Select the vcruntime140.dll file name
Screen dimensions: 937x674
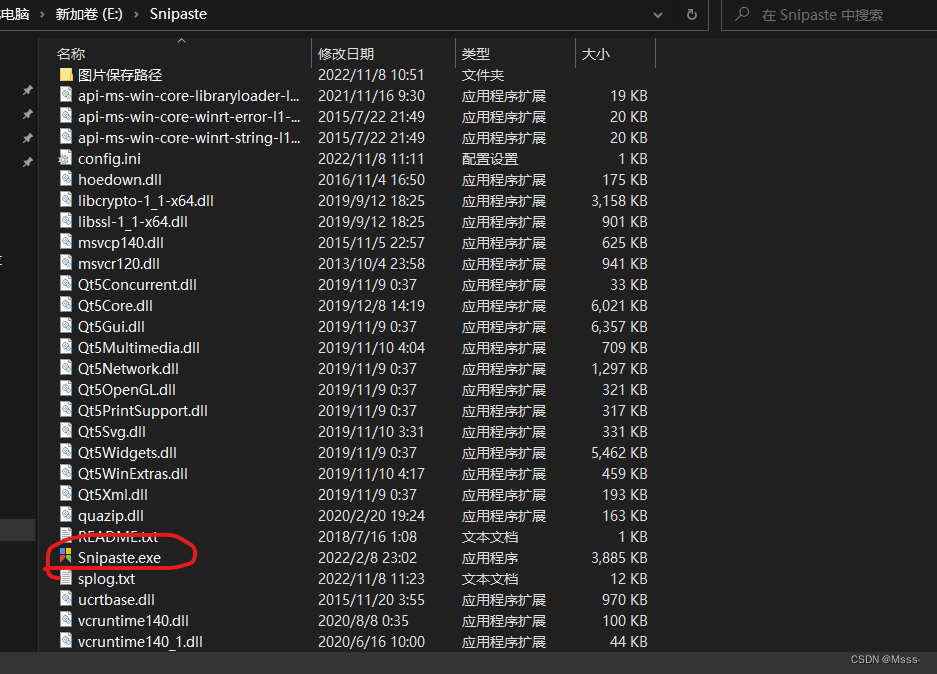pos(133,620)
